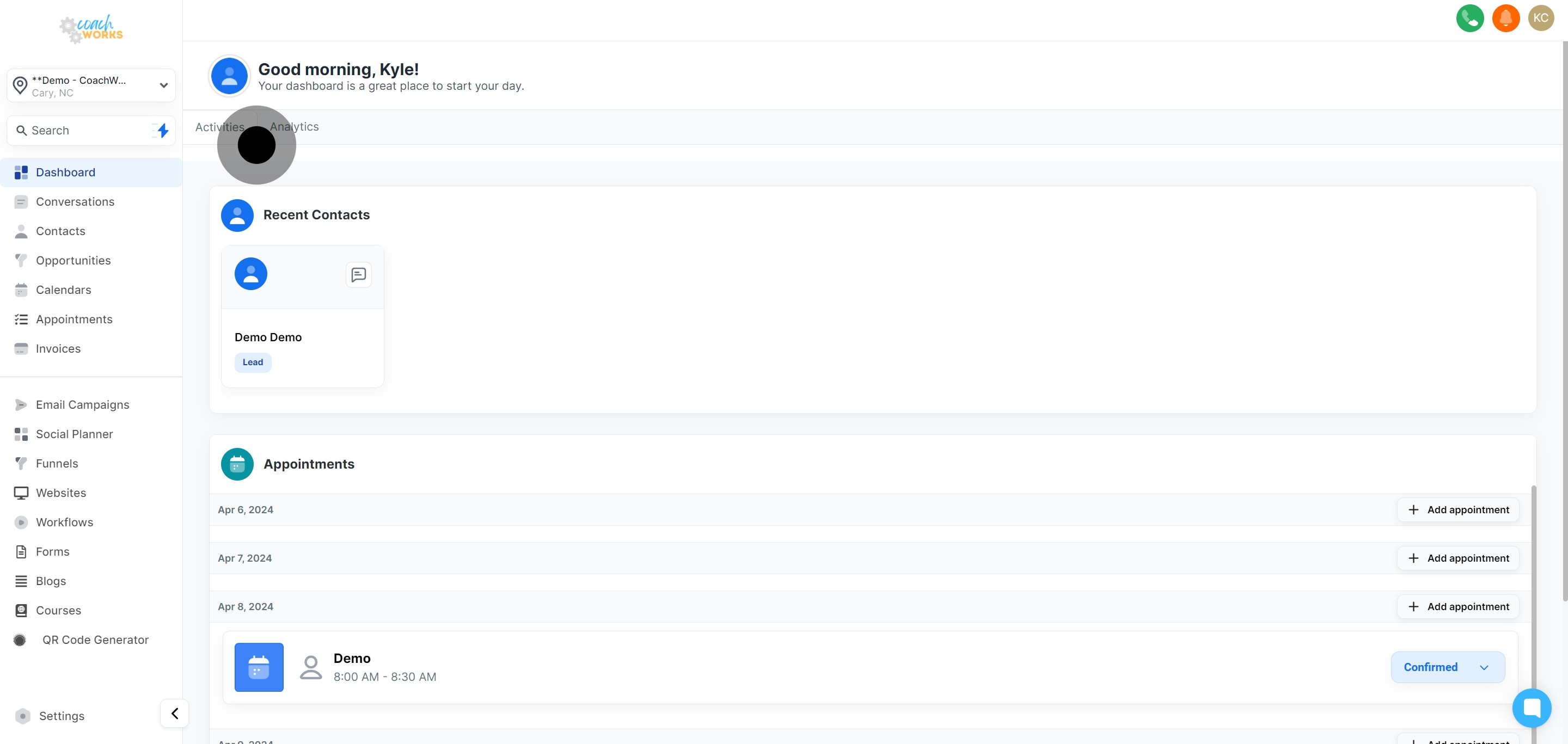Image resolution: width=1568 pixels, height=744 pixels.
Task: Open Settings in the sidebar
Action: pos(62,716)
